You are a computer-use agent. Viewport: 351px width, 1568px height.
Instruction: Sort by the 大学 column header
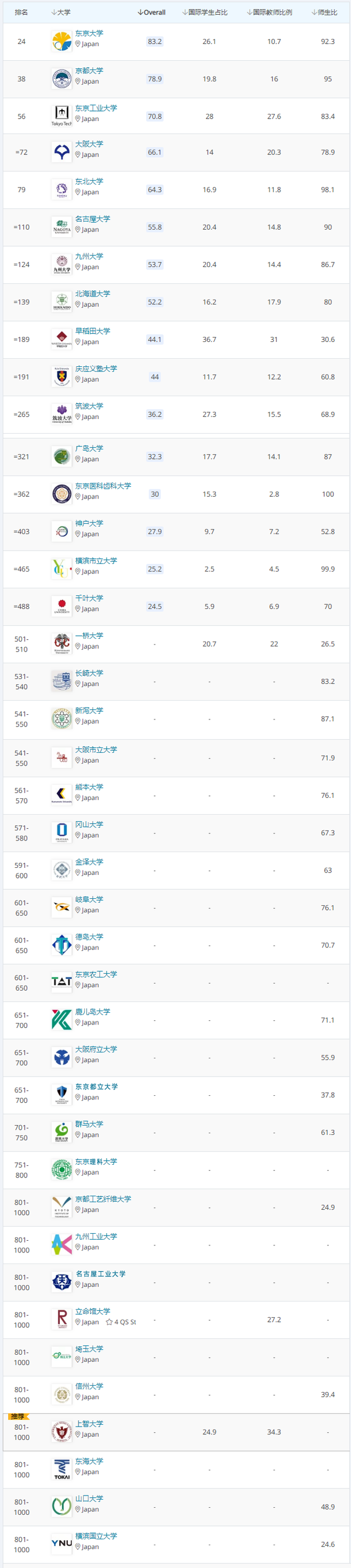pyautogui.click(x=61, y=12)
